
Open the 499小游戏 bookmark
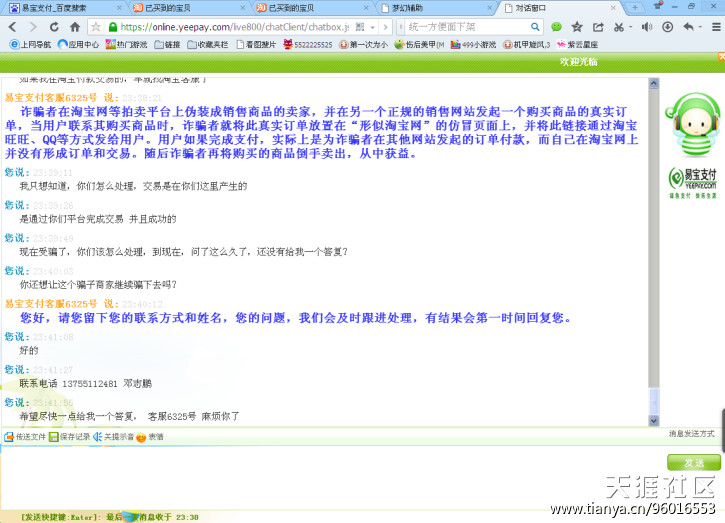coord(473,44)
